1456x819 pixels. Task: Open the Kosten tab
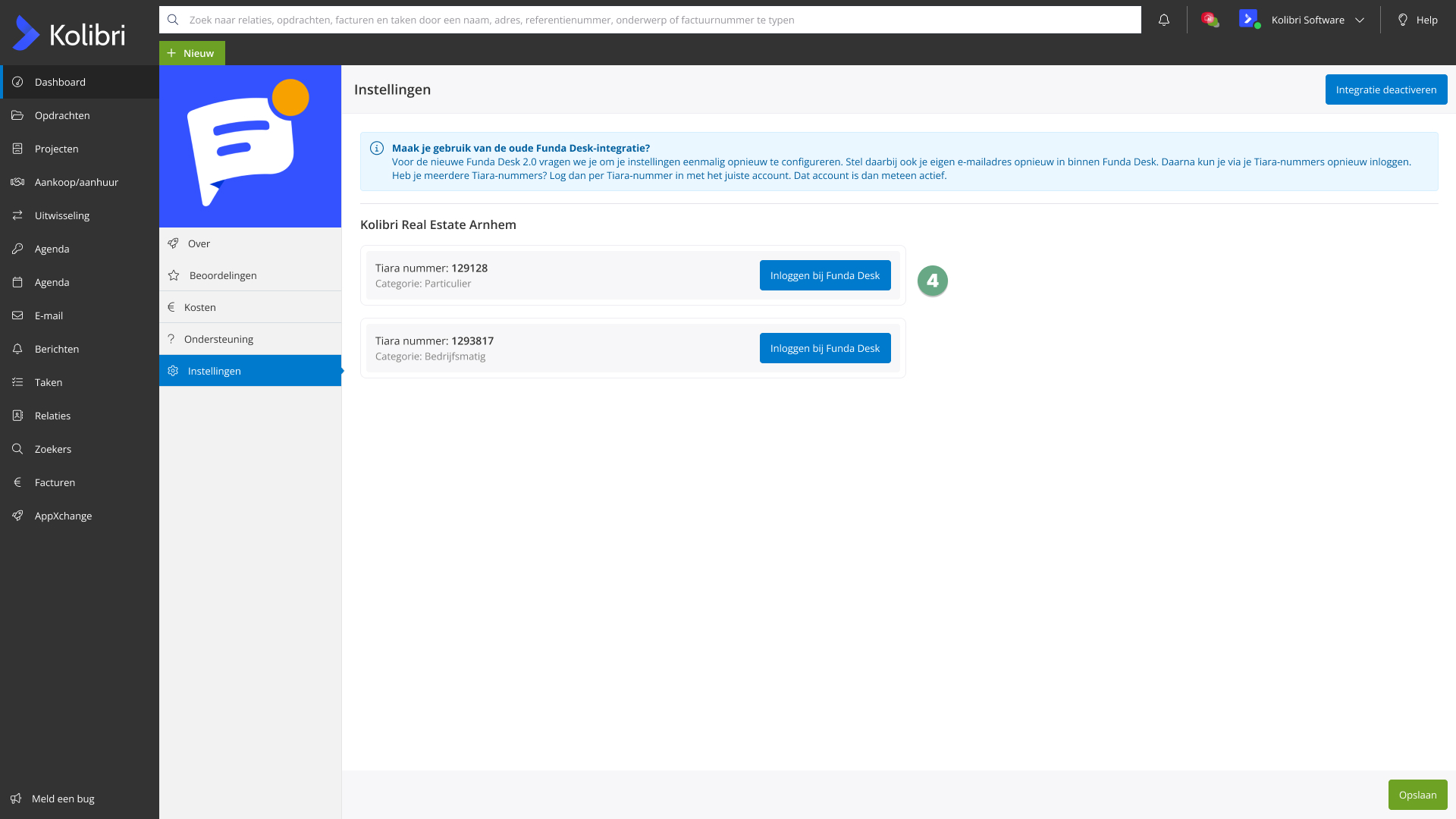click(199, 307)
